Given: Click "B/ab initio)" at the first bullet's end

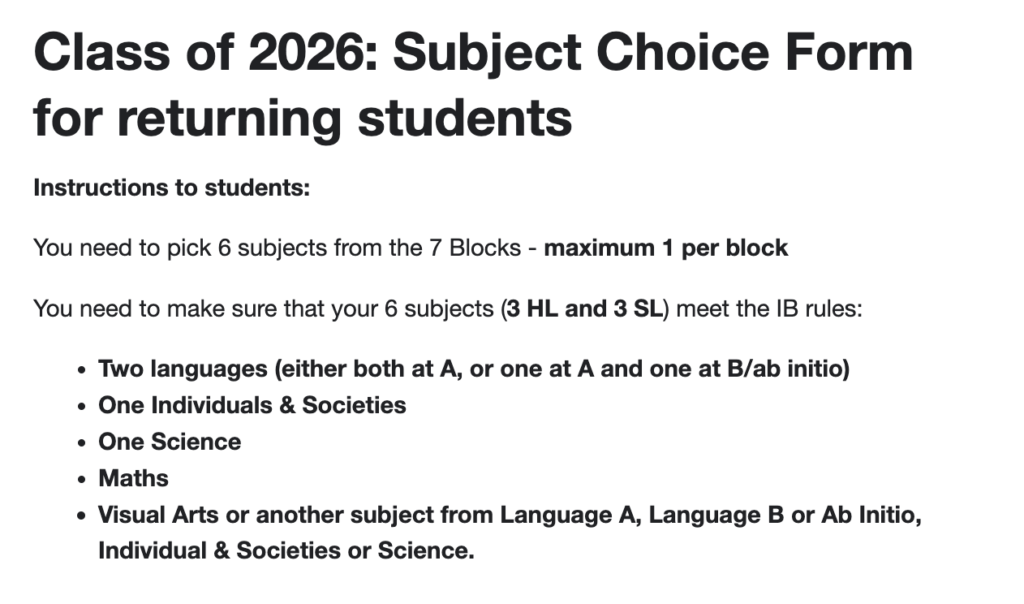Looking at the screenshot, I should [787, 369].
